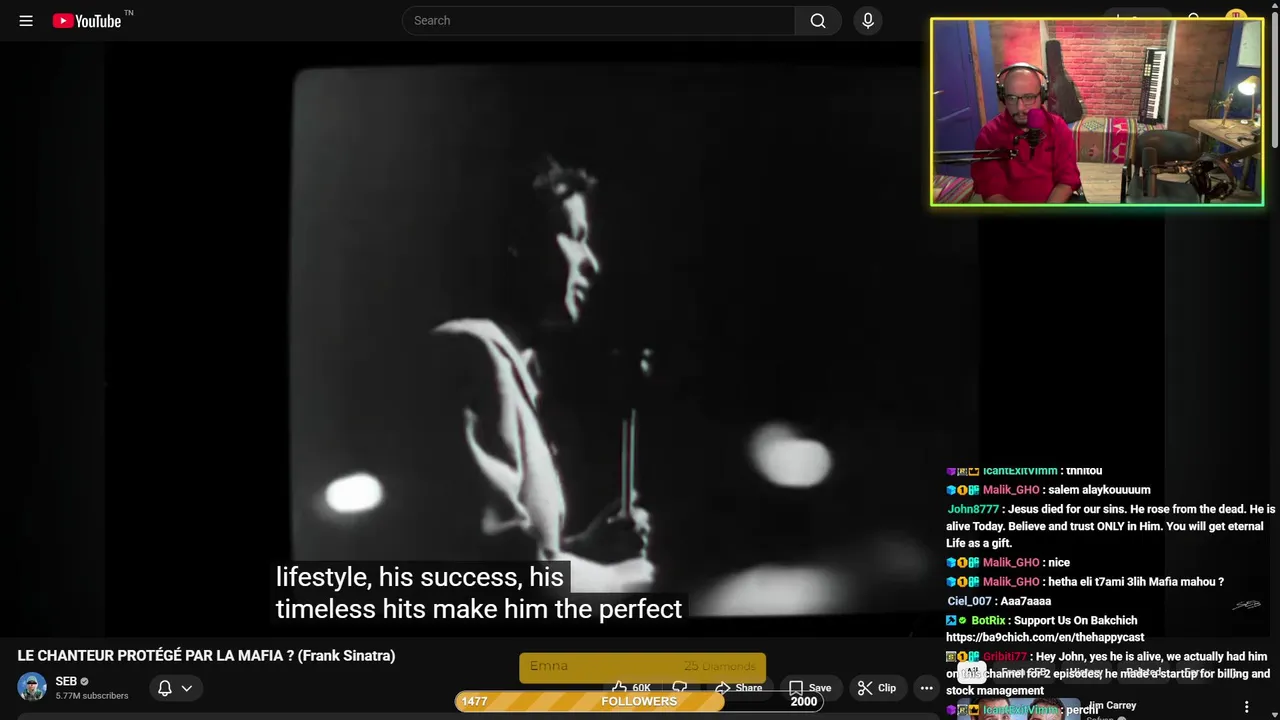Click the BotRix chat username
Image resolution: width=1280 pixels, height=720 pixels.
[988, 620]
